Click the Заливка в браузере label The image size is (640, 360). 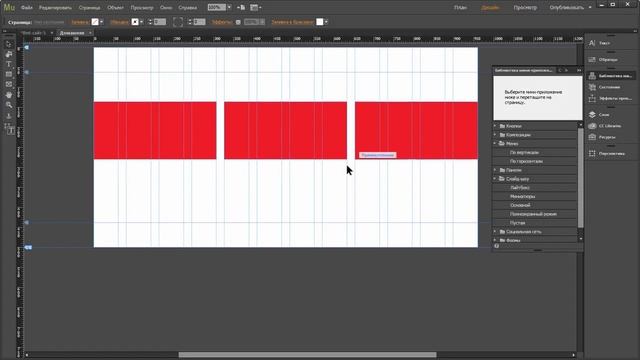pyautogui.click(x=292, y=22)
